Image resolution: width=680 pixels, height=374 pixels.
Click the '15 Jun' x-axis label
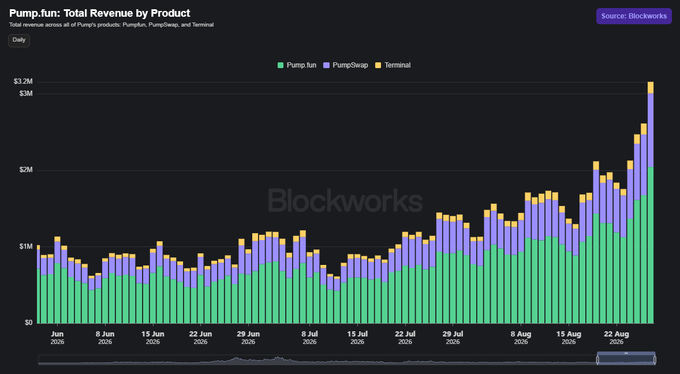(153, 334)
